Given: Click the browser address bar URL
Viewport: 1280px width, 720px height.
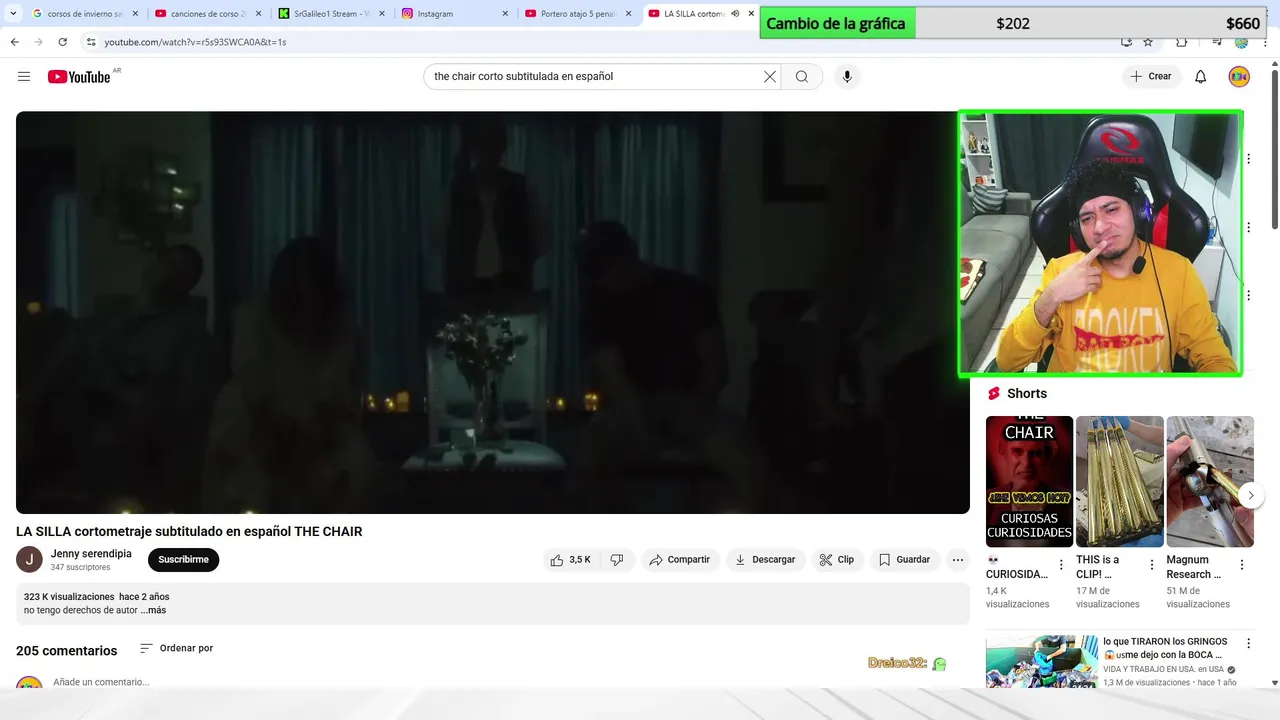Looking at the screenshot, I should 195,42.
